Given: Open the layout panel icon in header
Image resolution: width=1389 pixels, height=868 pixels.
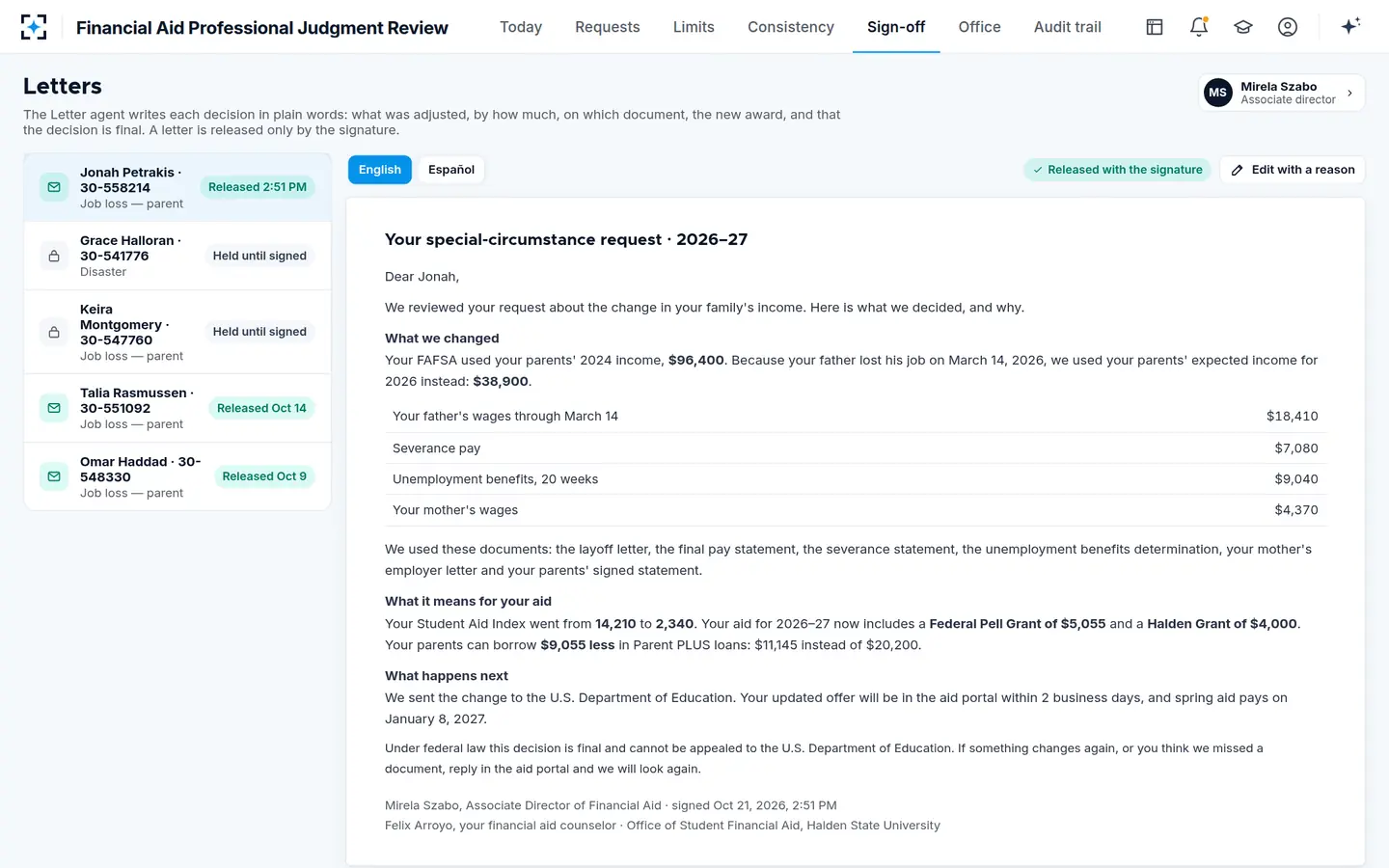Looking at the screenshot, I should coord(1155,27).
